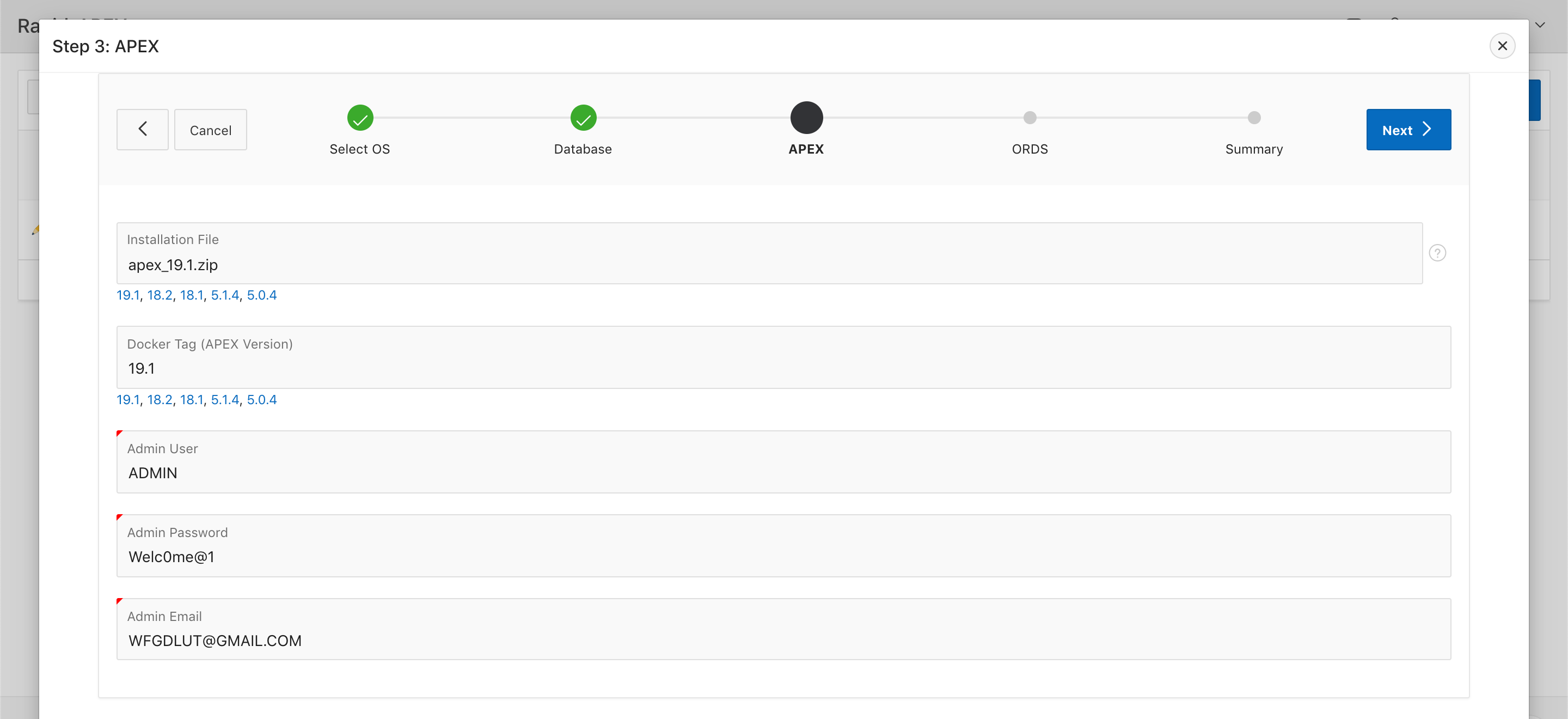This screenshot has width=1568, height=719.
Task: Choose 5.0.4 link under Installation File
Action: pyautogui.click(x=261, y=295)
